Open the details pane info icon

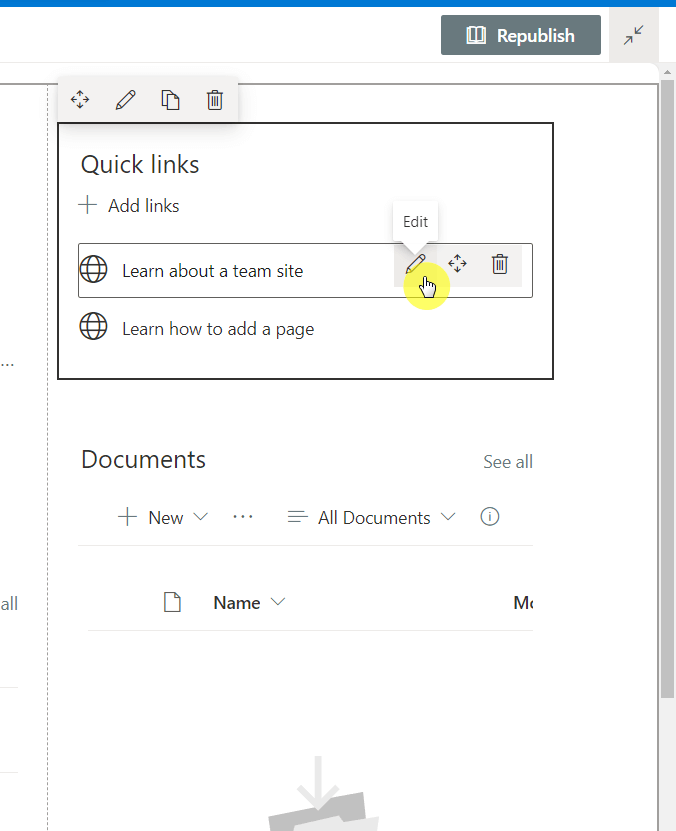[x=490, y=516]
